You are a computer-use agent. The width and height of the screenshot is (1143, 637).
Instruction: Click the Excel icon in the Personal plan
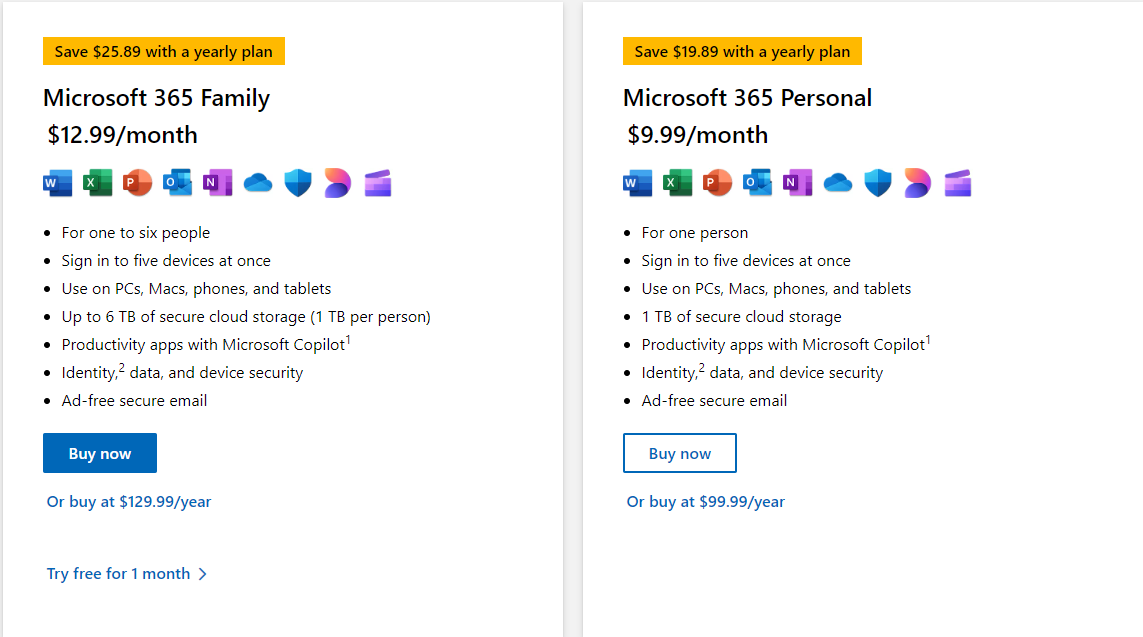(677, 183)
